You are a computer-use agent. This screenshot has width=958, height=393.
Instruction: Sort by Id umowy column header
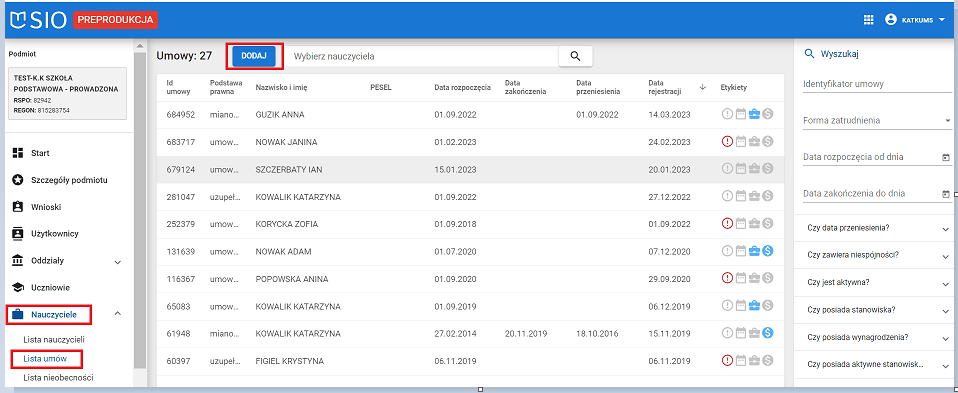tap(178, 87)
